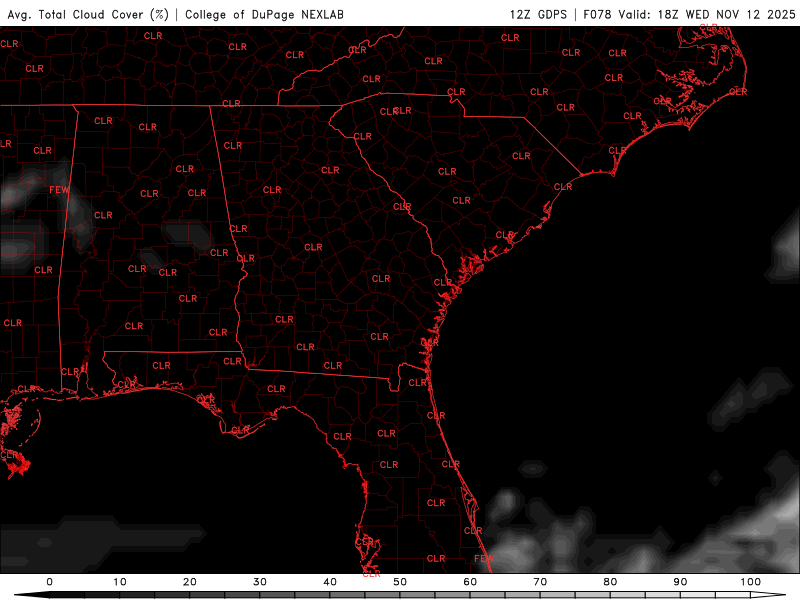Click the "30" value on the color scale
This screenshot has width=800, height=600.
pyautogui.click(x=260, y=582)
